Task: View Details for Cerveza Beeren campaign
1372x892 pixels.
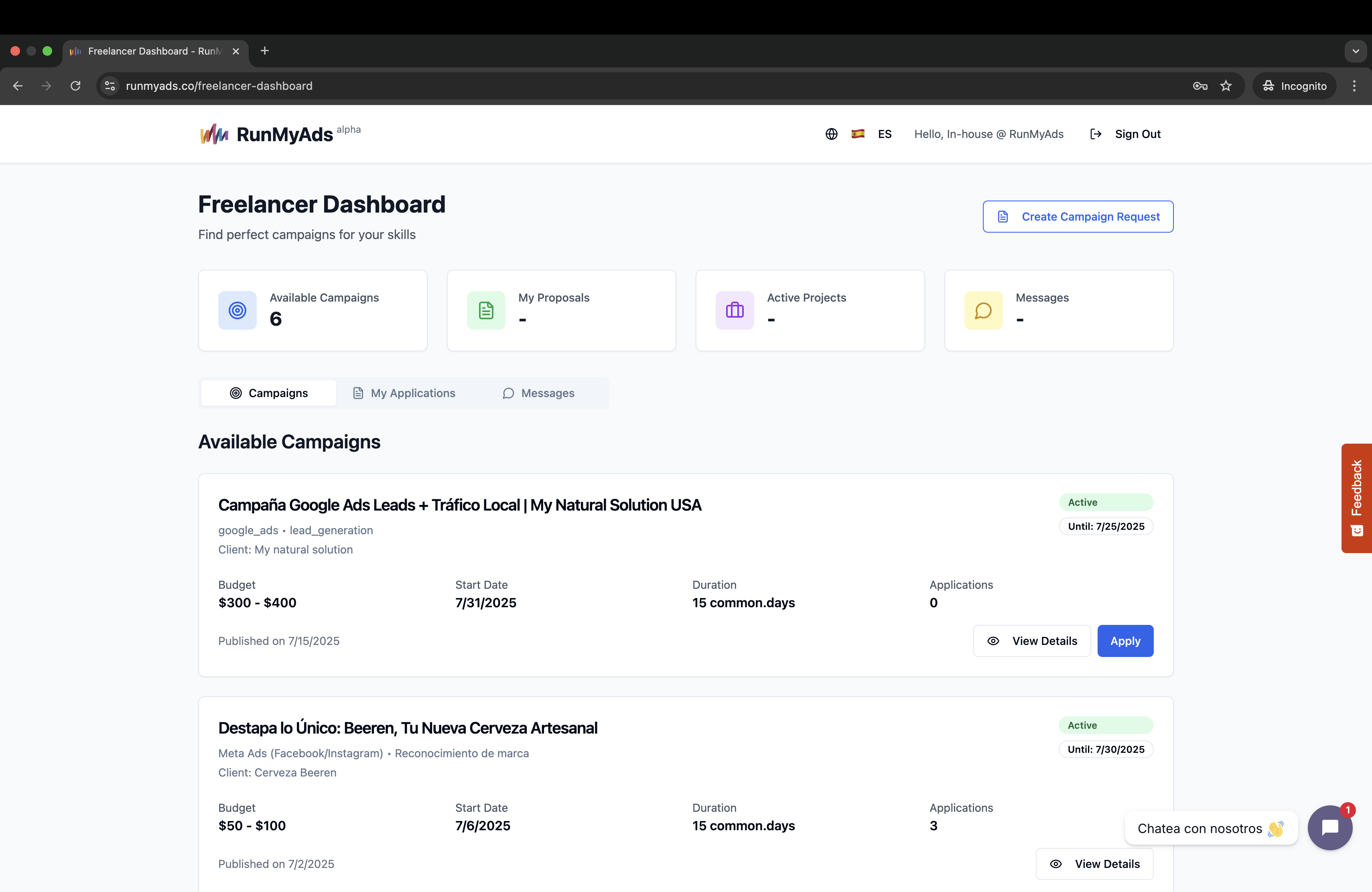Action: click(1094, 864)
